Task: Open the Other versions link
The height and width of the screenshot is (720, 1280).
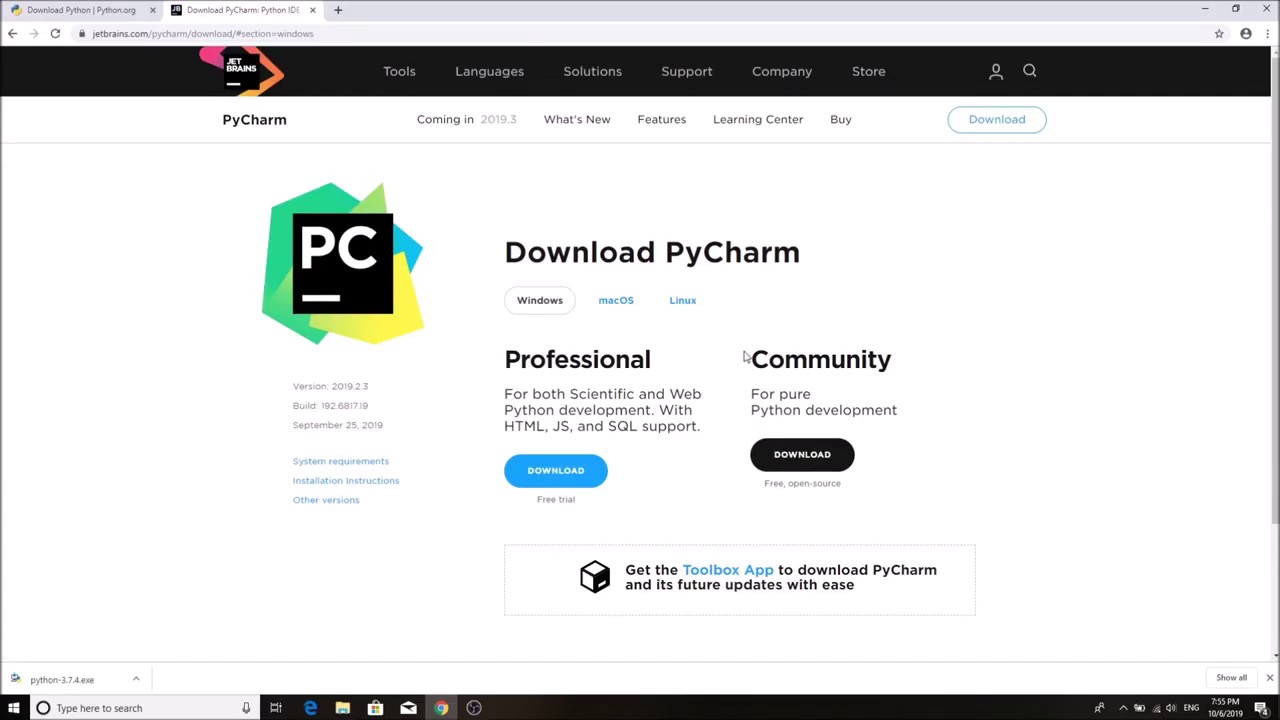Action: pyautogui.click(x=326, y=500)
